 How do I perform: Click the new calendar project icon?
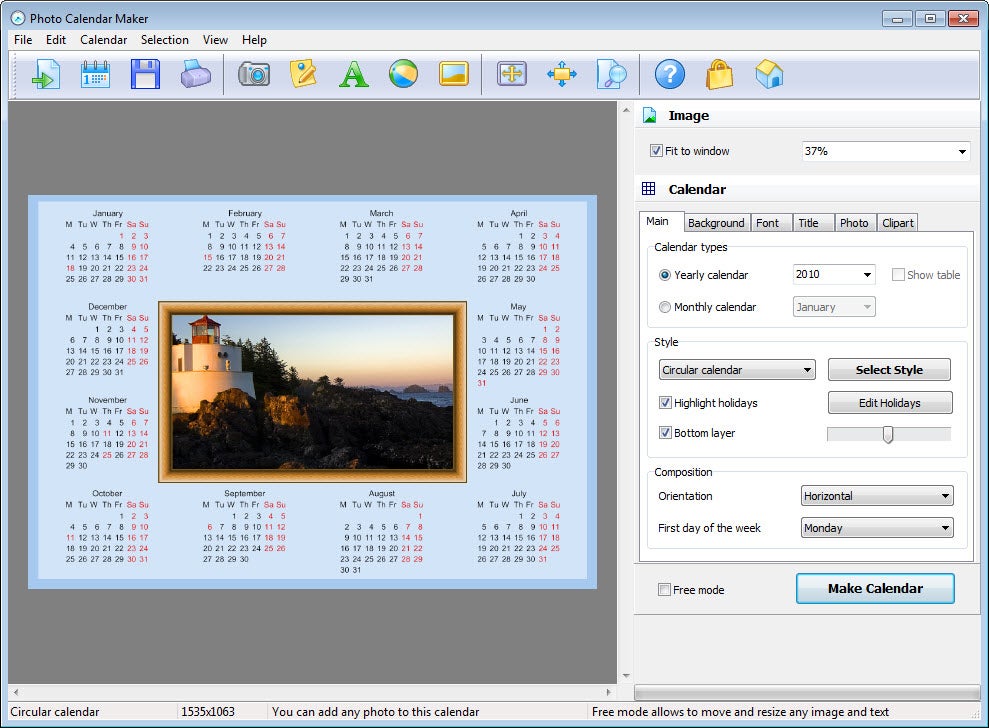tap(95, 74)
